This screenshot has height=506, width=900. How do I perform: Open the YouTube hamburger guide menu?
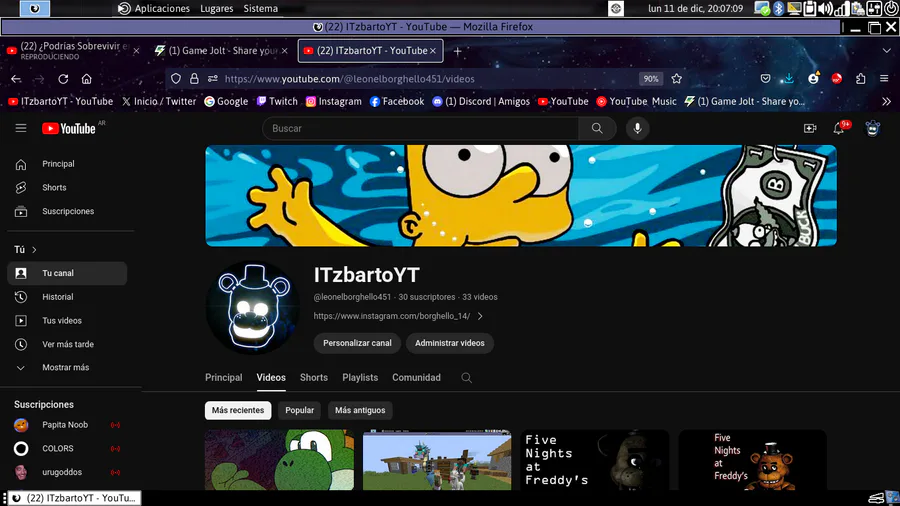(21, 129)
